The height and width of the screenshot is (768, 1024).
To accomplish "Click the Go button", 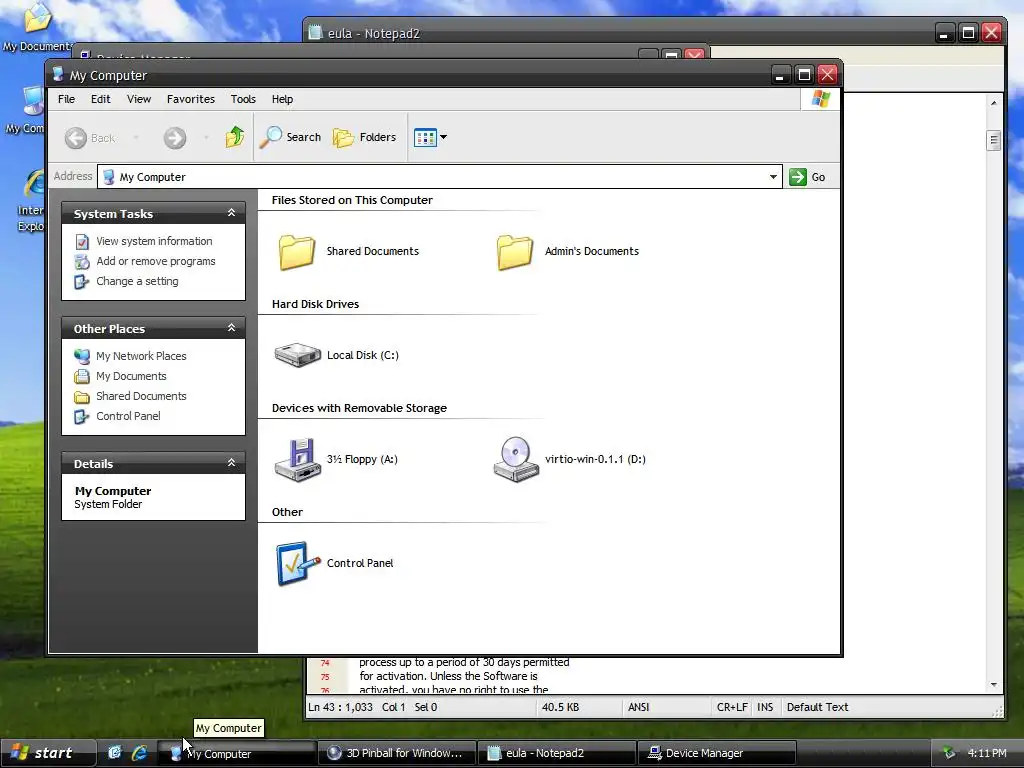I will pyautogui.click(x=808, y=177).
